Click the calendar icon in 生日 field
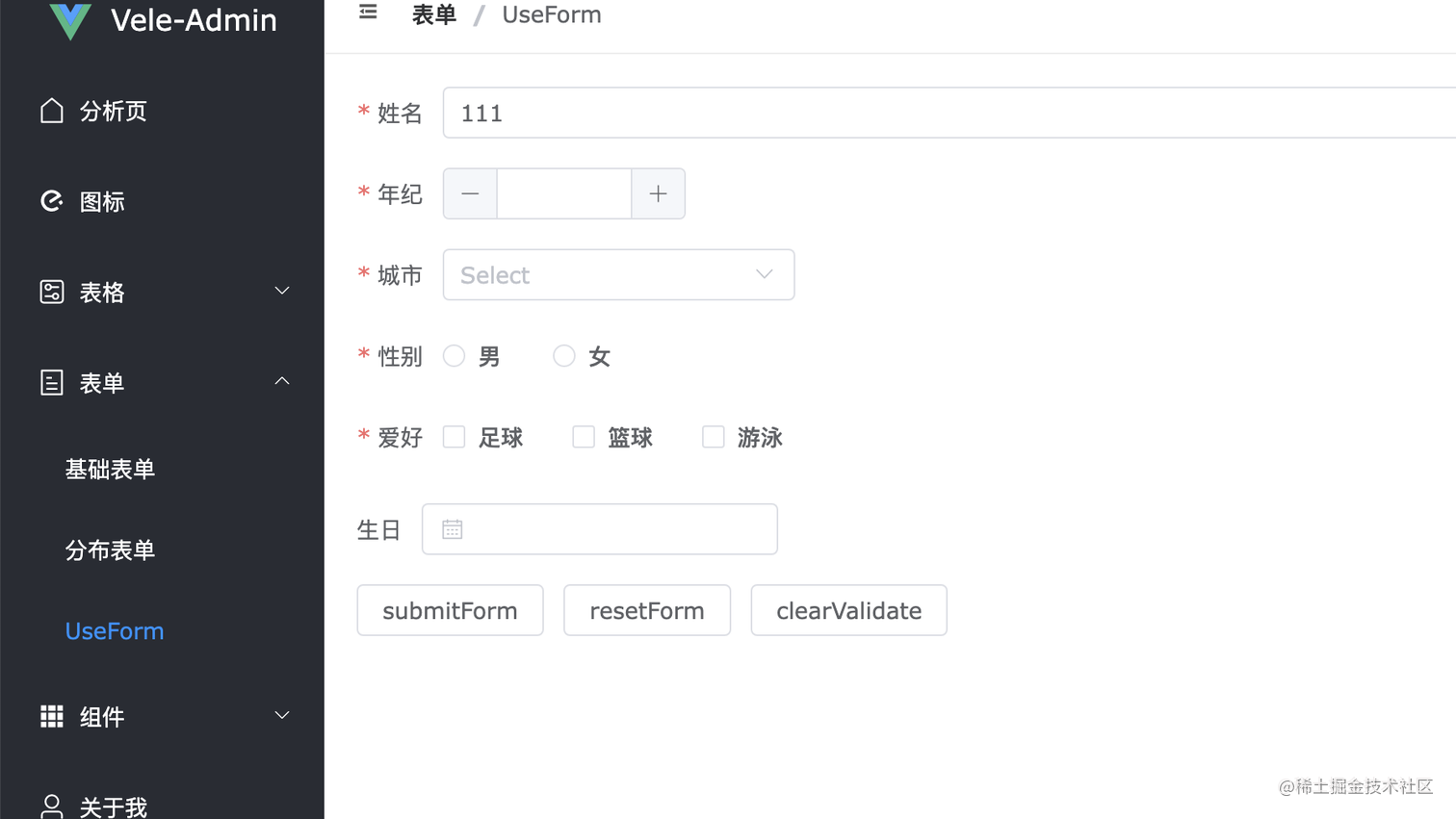This screenshot has height=819, width=1456. coord(452,527)
